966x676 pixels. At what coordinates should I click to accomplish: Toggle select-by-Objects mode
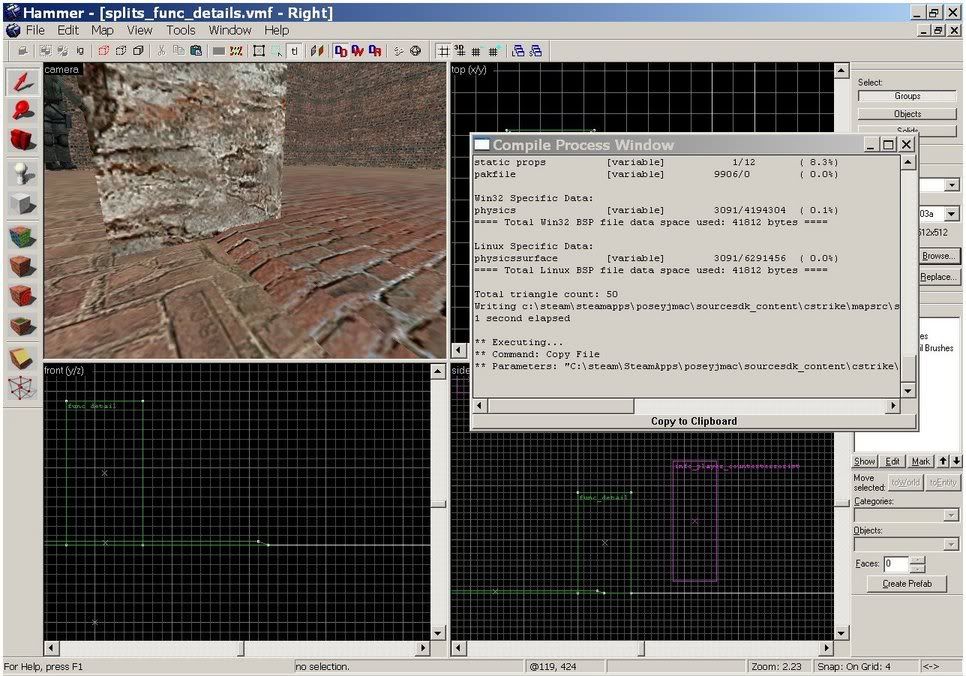(x=907, y=114)
